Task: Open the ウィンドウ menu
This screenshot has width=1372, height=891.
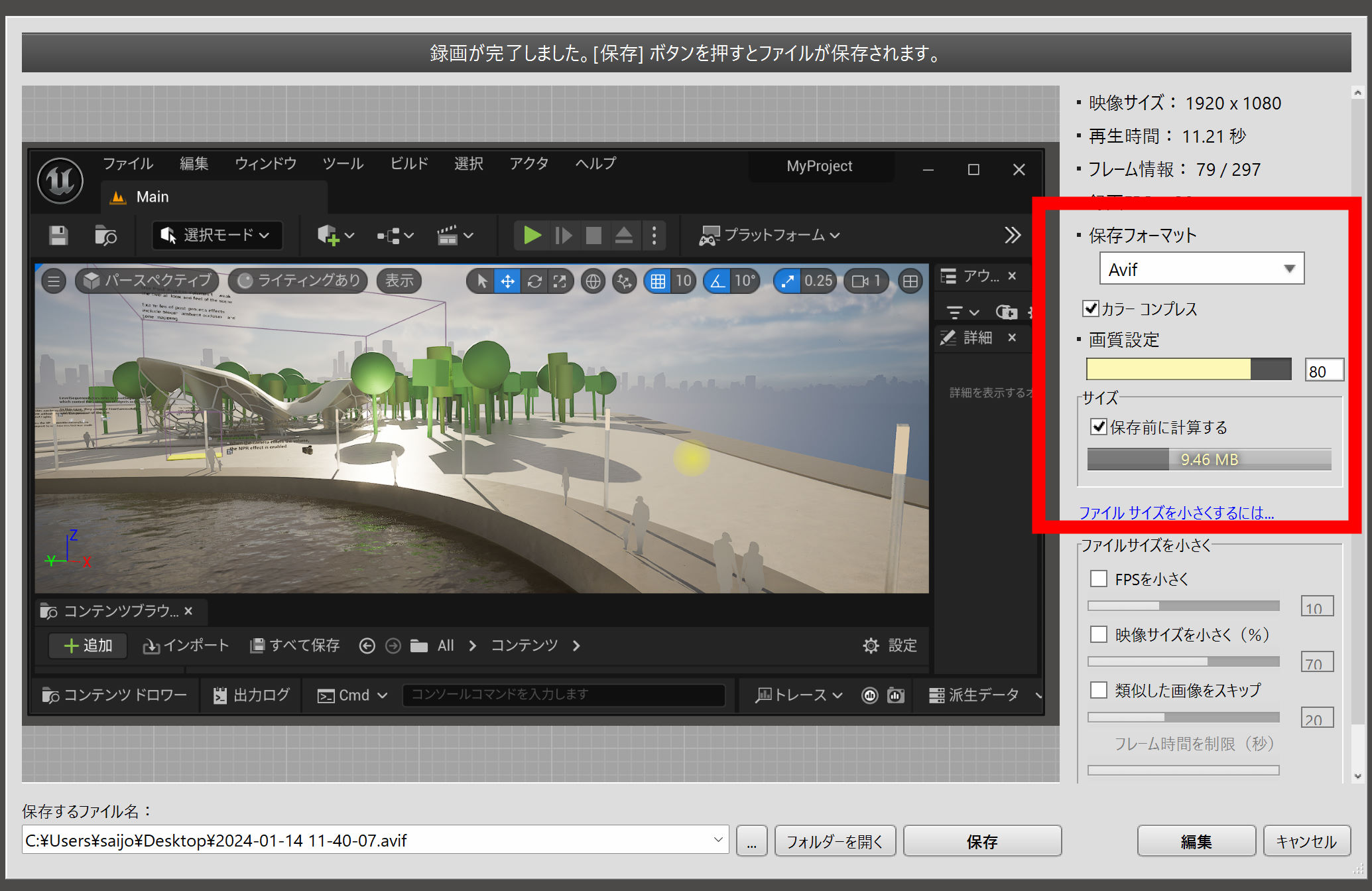Action: [265, 163]
